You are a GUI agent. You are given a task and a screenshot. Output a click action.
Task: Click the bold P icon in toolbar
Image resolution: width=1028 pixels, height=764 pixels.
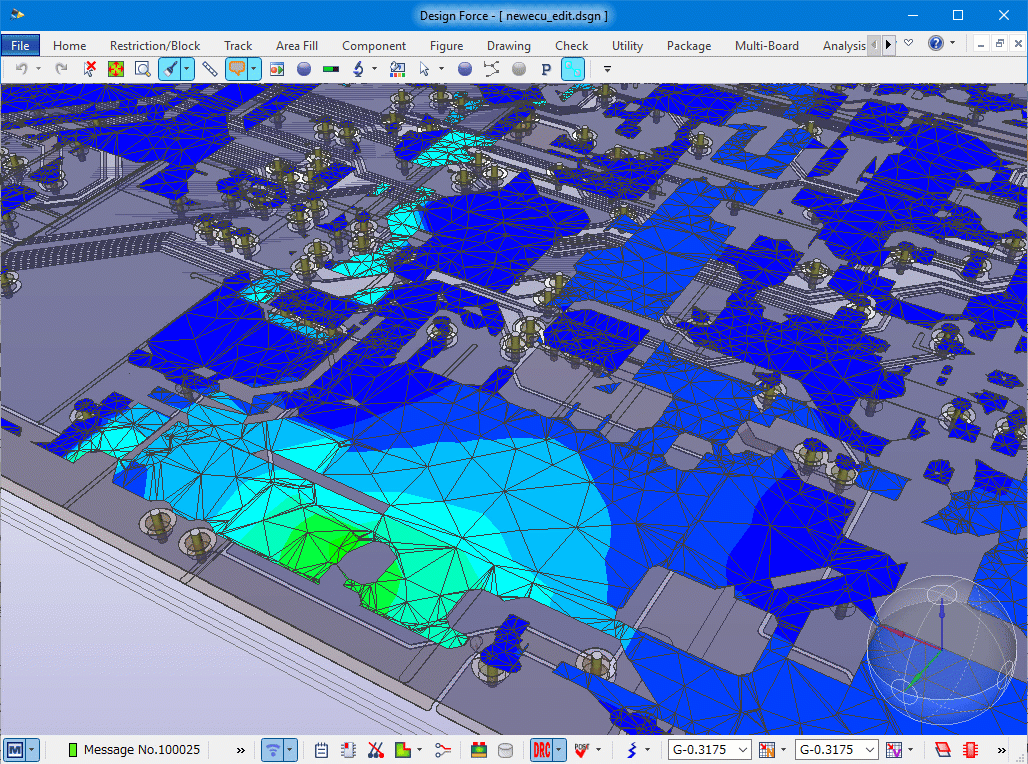click(545, 69)
